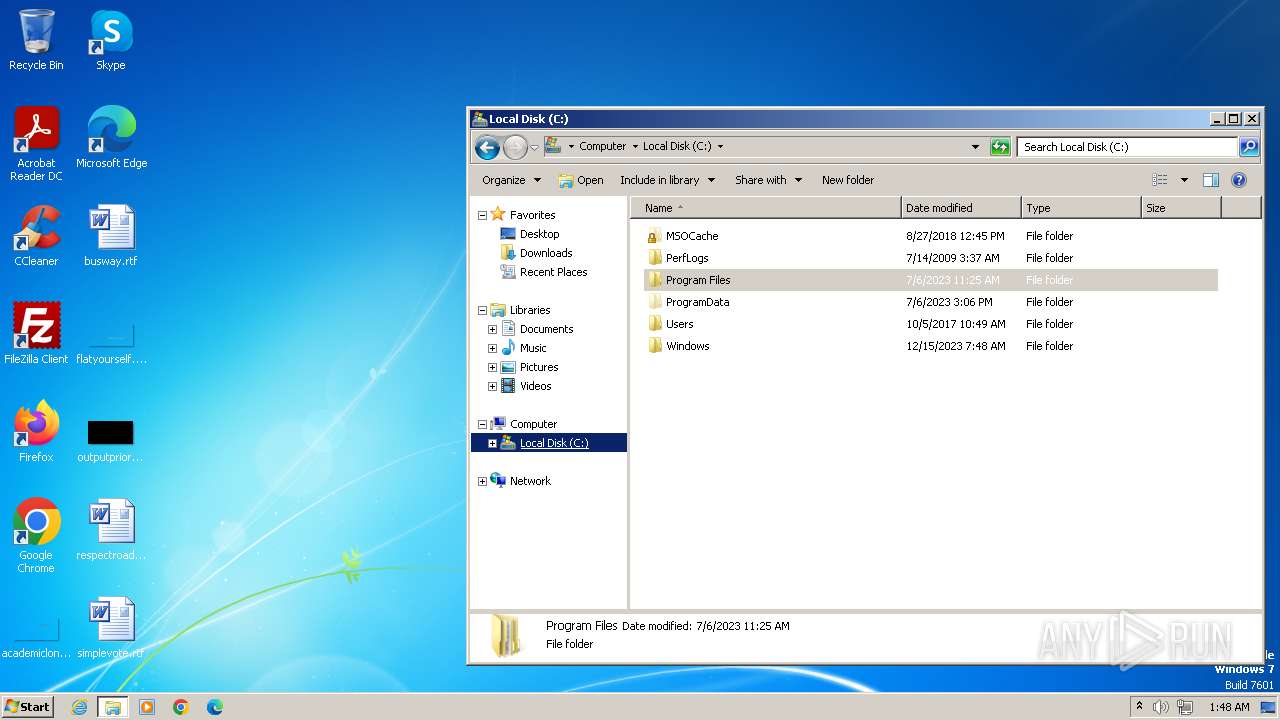This screenshot has height=720, width=1280.
Task: Sort by Name column header
Action: pyautogui.click(x=765, y=208)
